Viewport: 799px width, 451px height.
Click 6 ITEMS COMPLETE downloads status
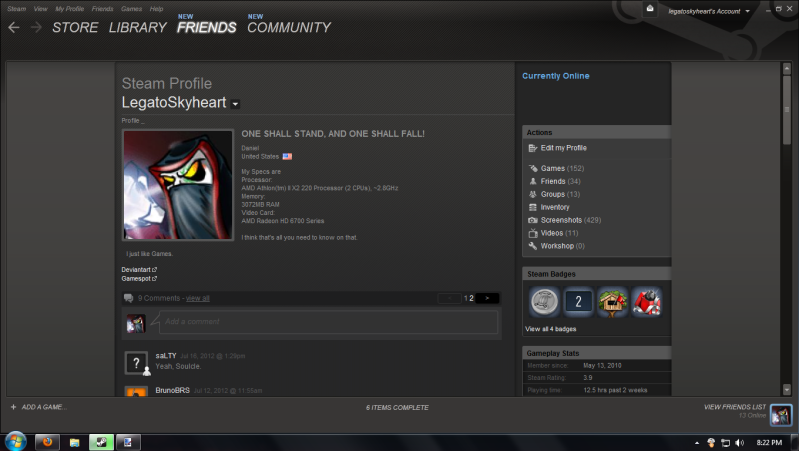point(397,408)
